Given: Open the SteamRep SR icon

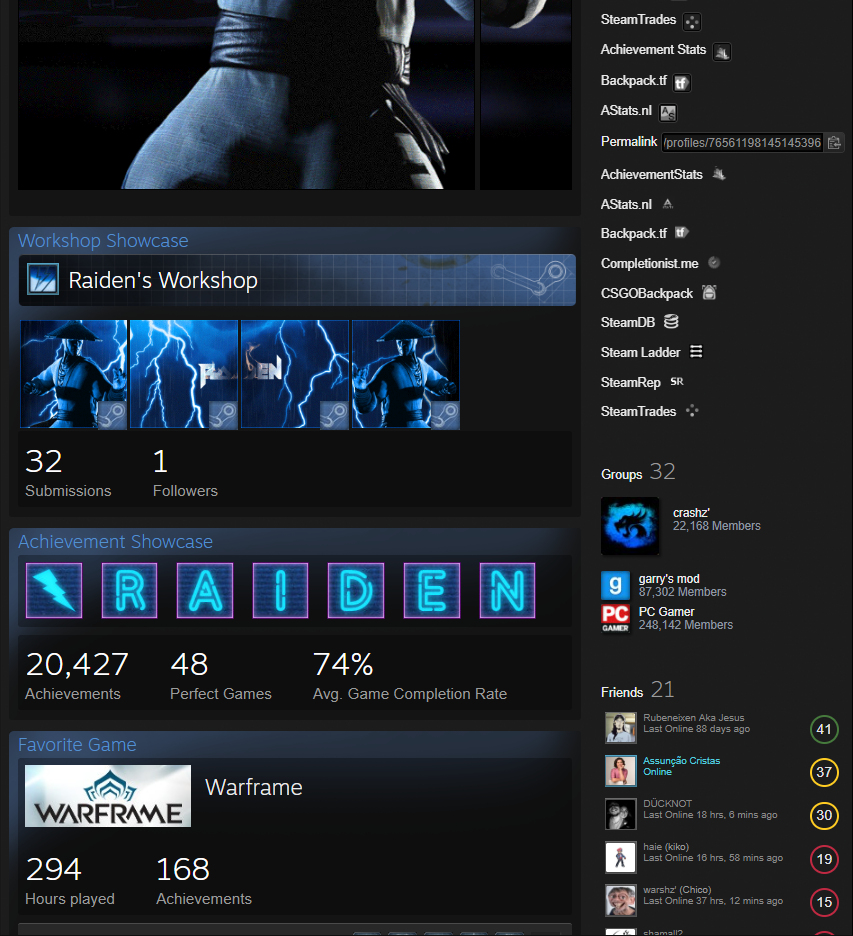Looking at the screenshot, I should (677, 382).
